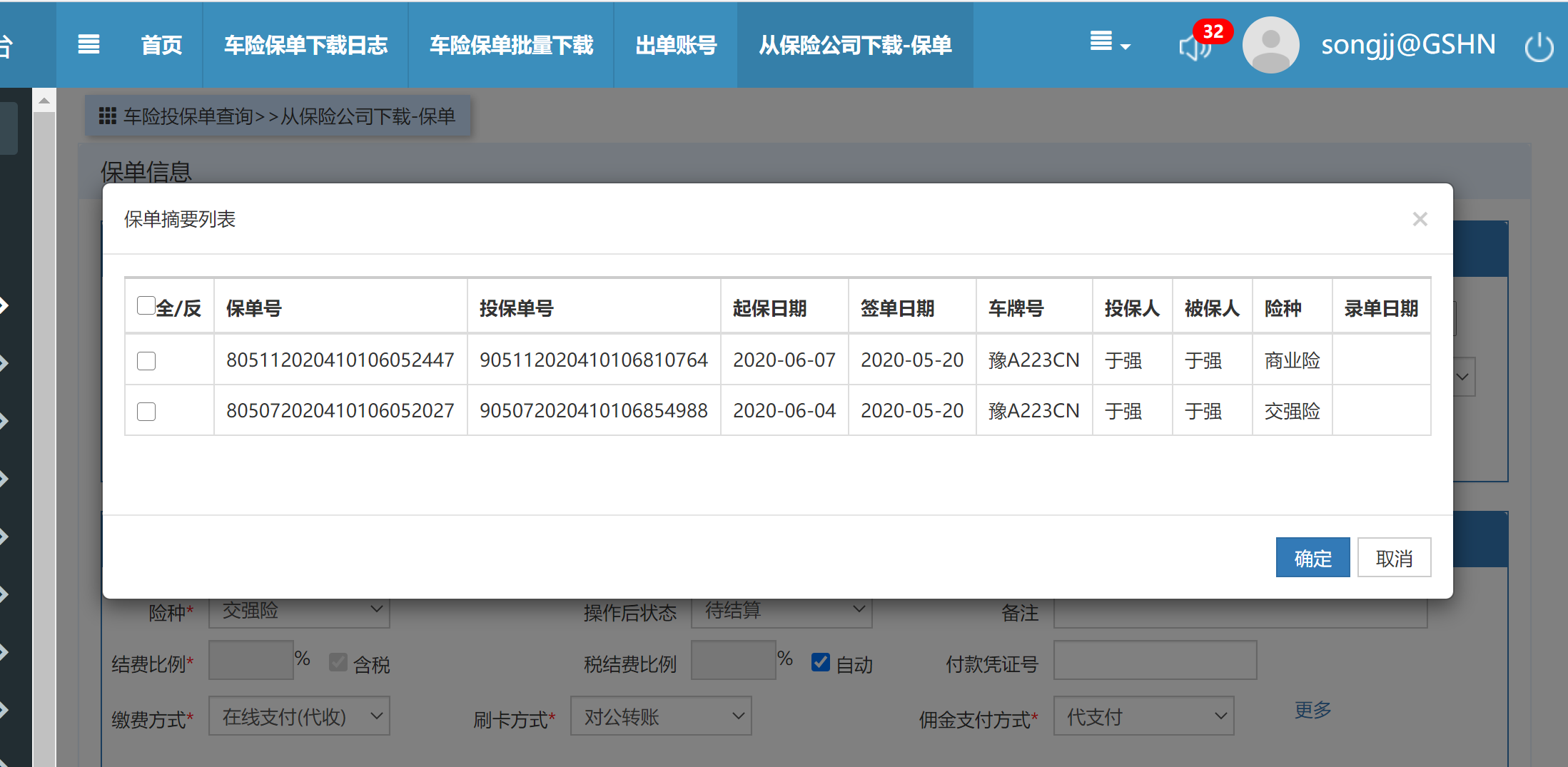Image resolution: width=1568 pixels, height=767 pixels.
Task: Click the hamburger menu icon beside 首页
Action: (88, 44)
